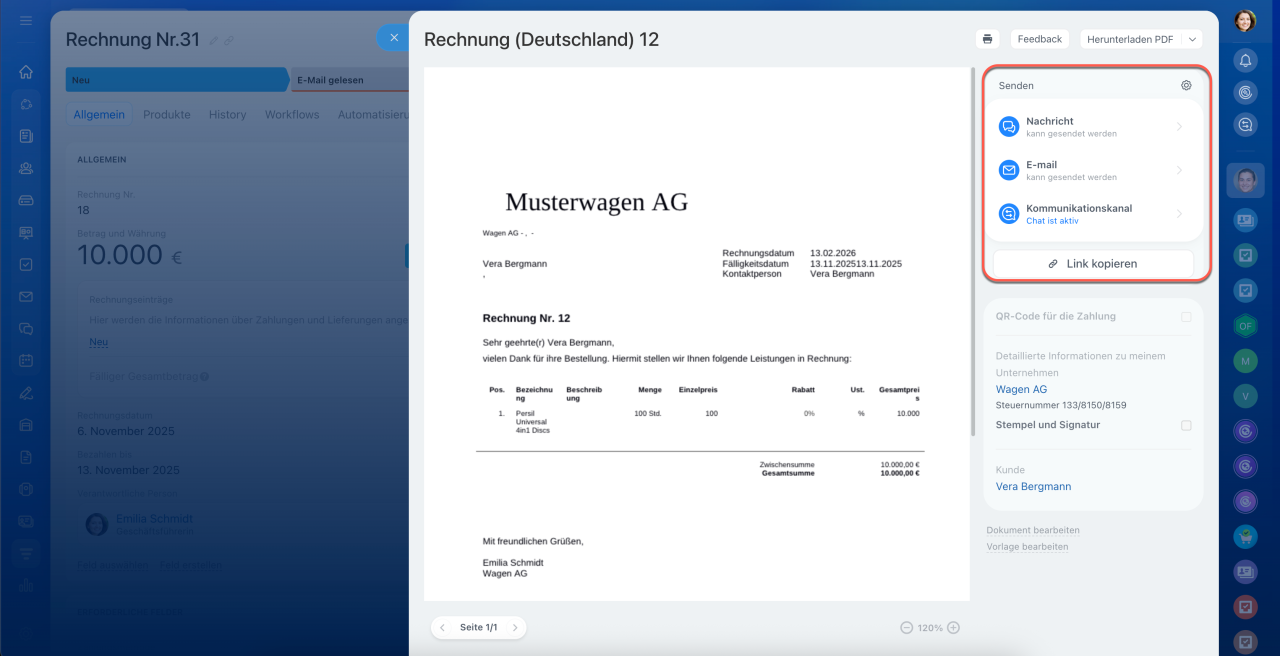Go to next page in page navigator
This screenshot has height=656, width=1280.
pyautogui.click(x=514, y=628)
